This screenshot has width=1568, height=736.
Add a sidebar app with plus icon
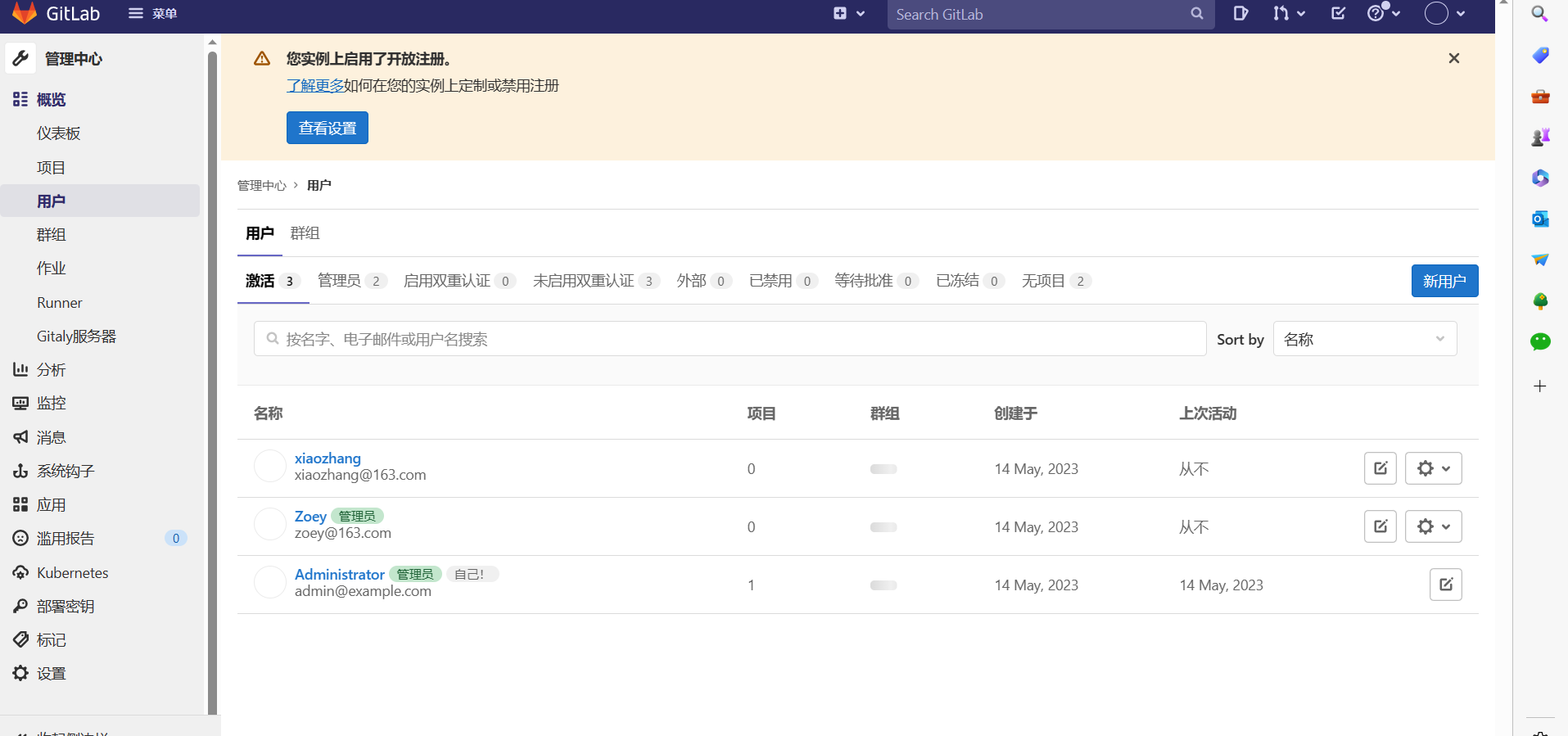click(1539, 386)
